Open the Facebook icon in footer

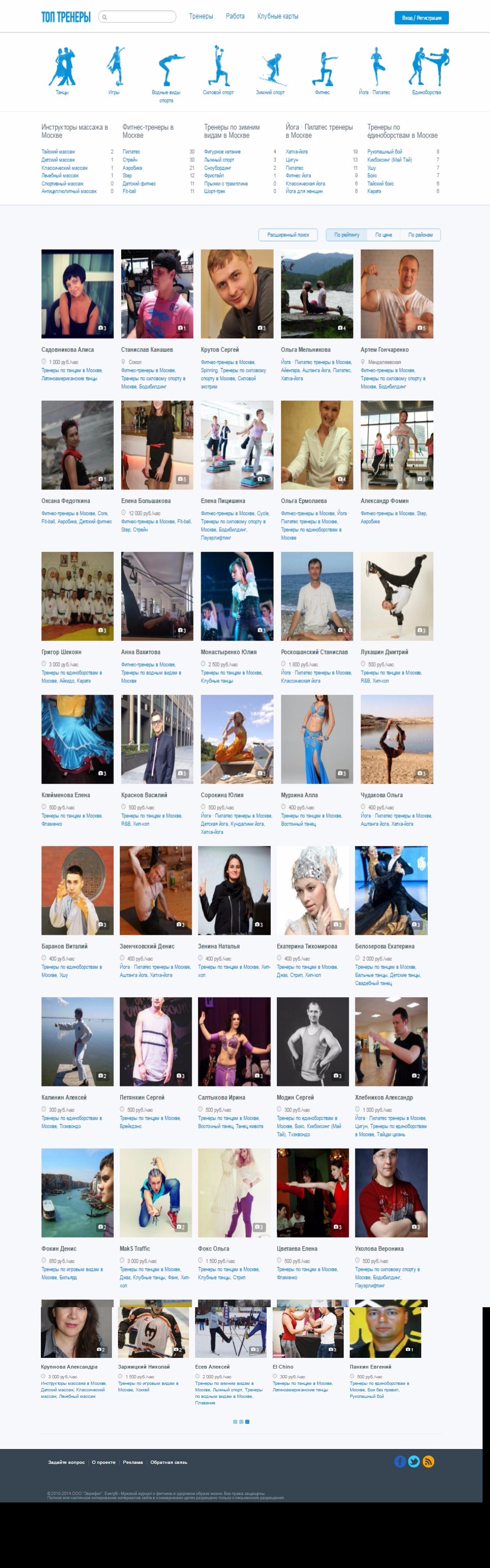(x=400, y=1461)
